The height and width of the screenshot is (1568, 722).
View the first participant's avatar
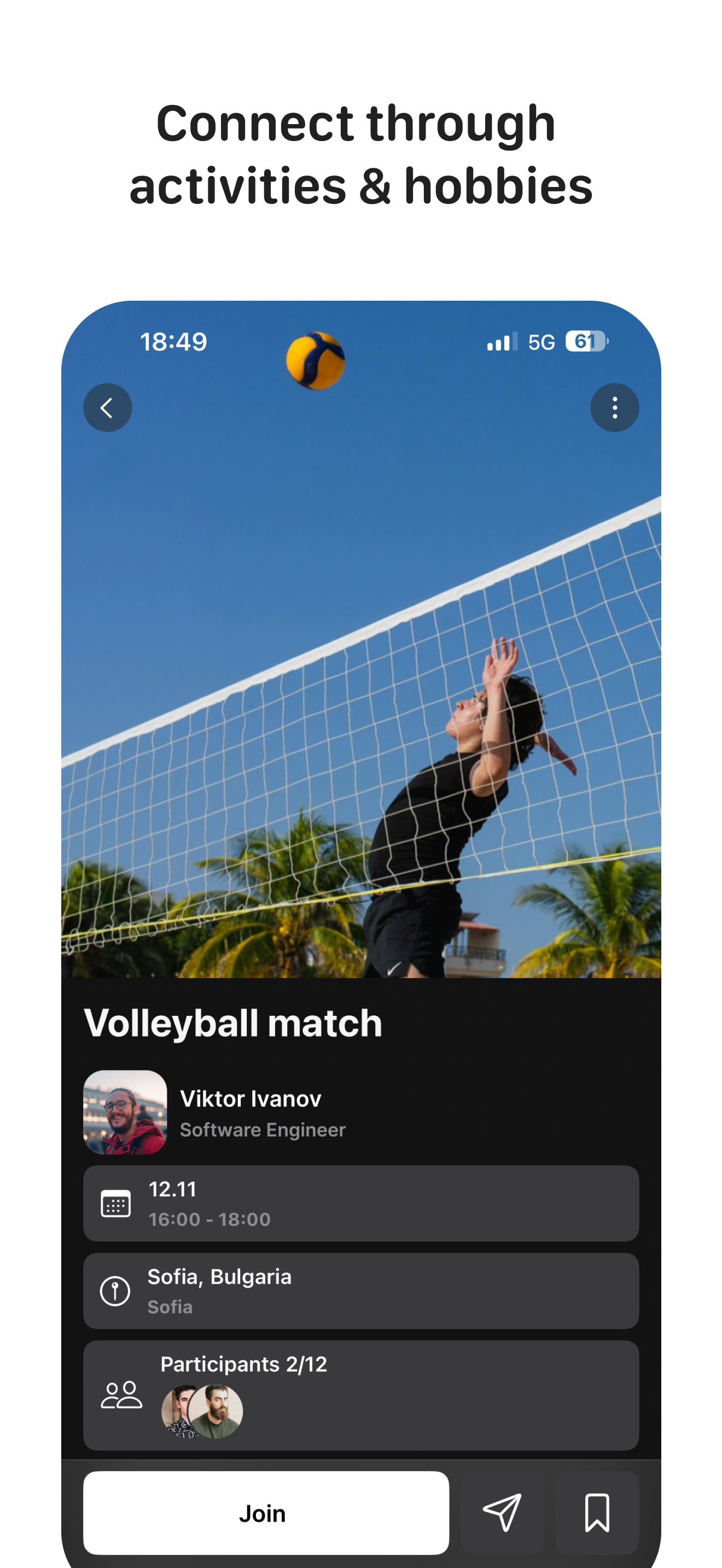pos(176,1411)
